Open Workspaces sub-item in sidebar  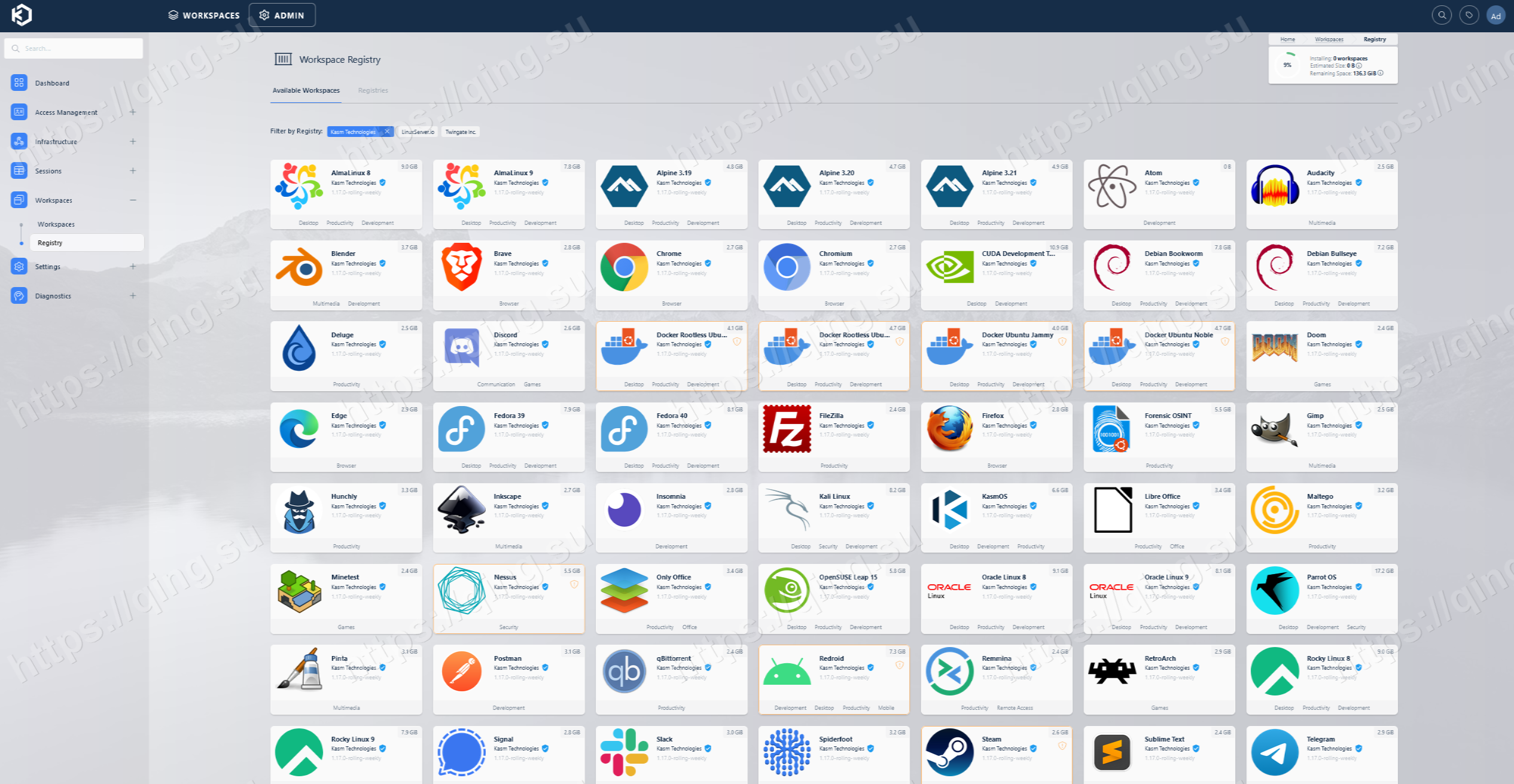[56, 224]
